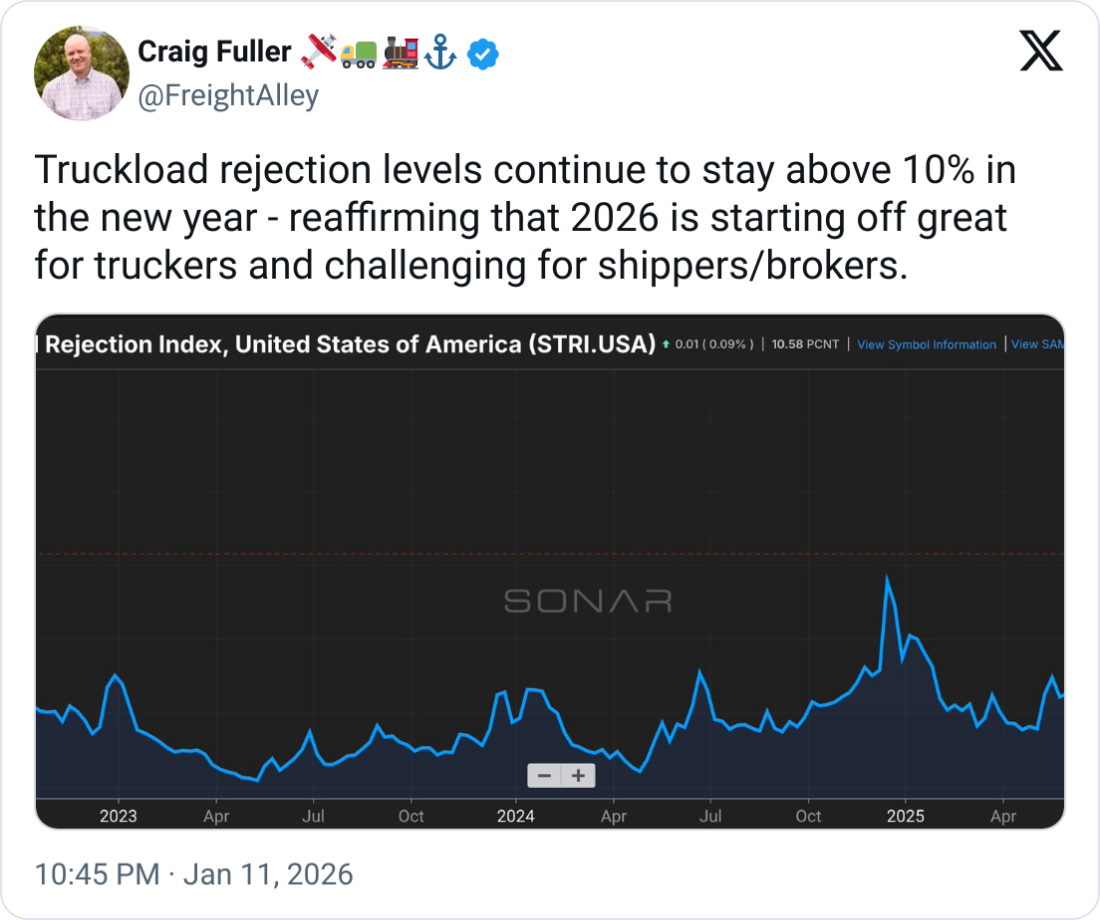The height and width of the screenshot is (920, 1100).
Task: Click the STRI.USA chart title
Action: [350, 344]
